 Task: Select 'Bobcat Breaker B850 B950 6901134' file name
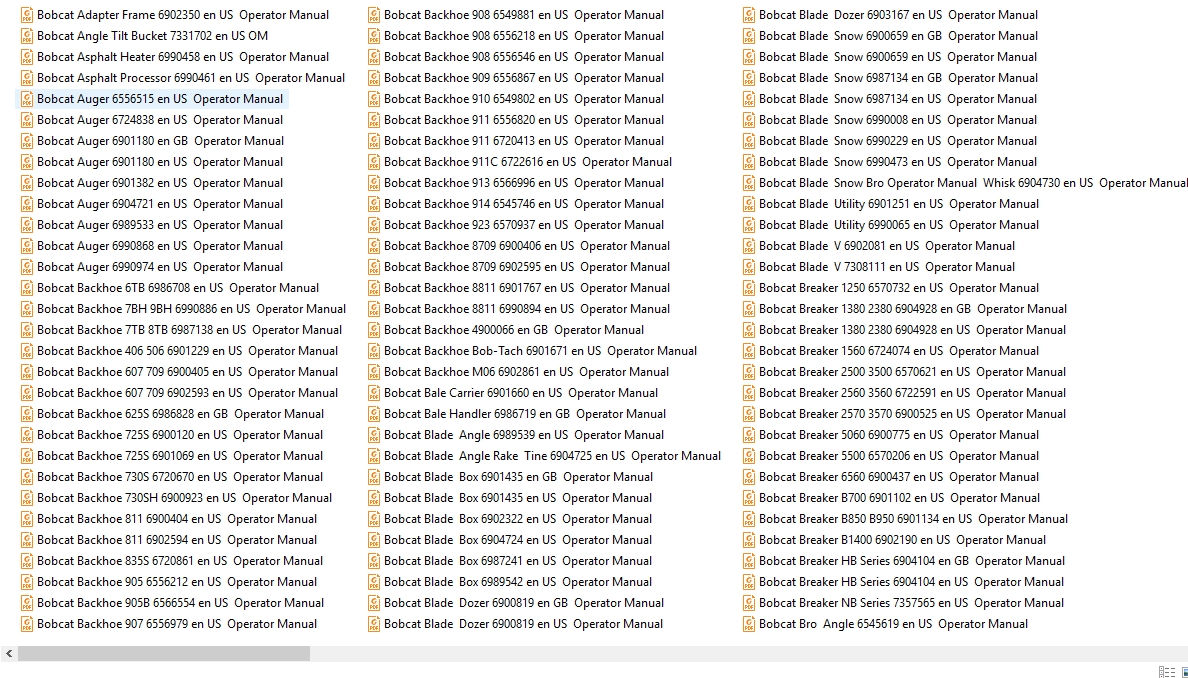pyautogui.click(x=914, y=519)
